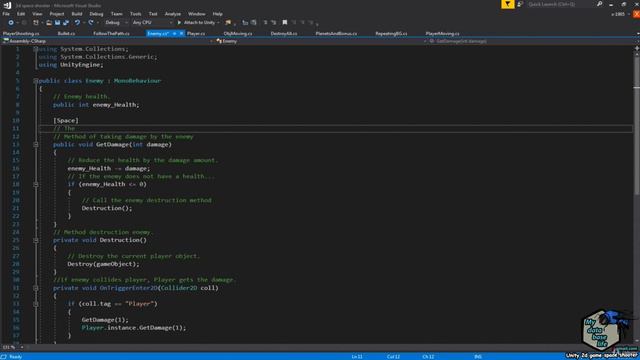Click the orange user account avatar

coord(636,14)
